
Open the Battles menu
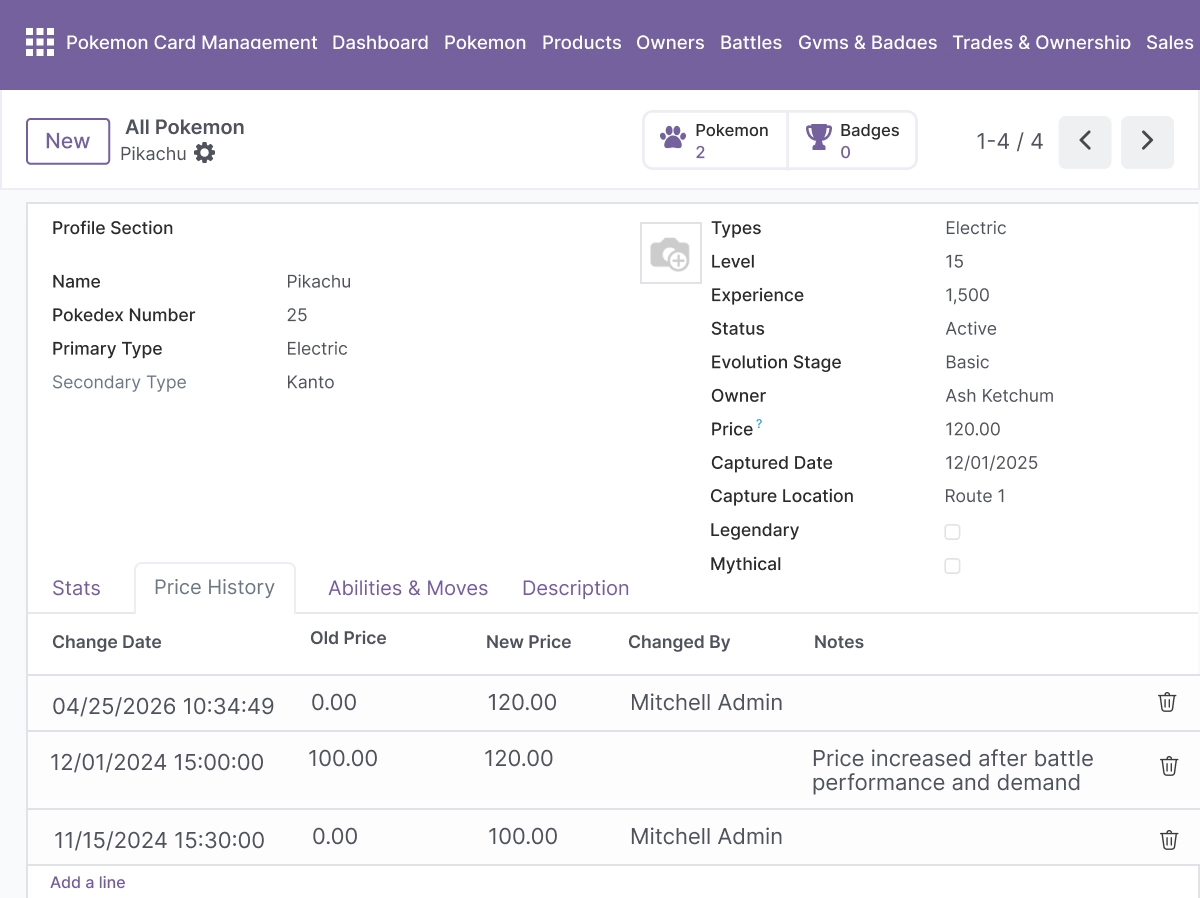click(x=751, y=42)
